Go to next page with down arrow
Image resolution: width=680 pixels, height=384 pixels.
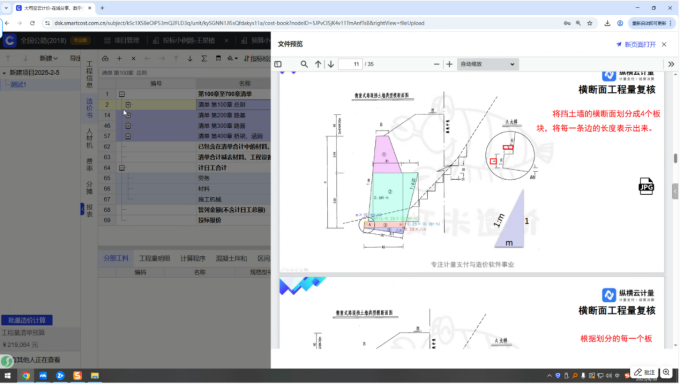[x=331, y=64]
